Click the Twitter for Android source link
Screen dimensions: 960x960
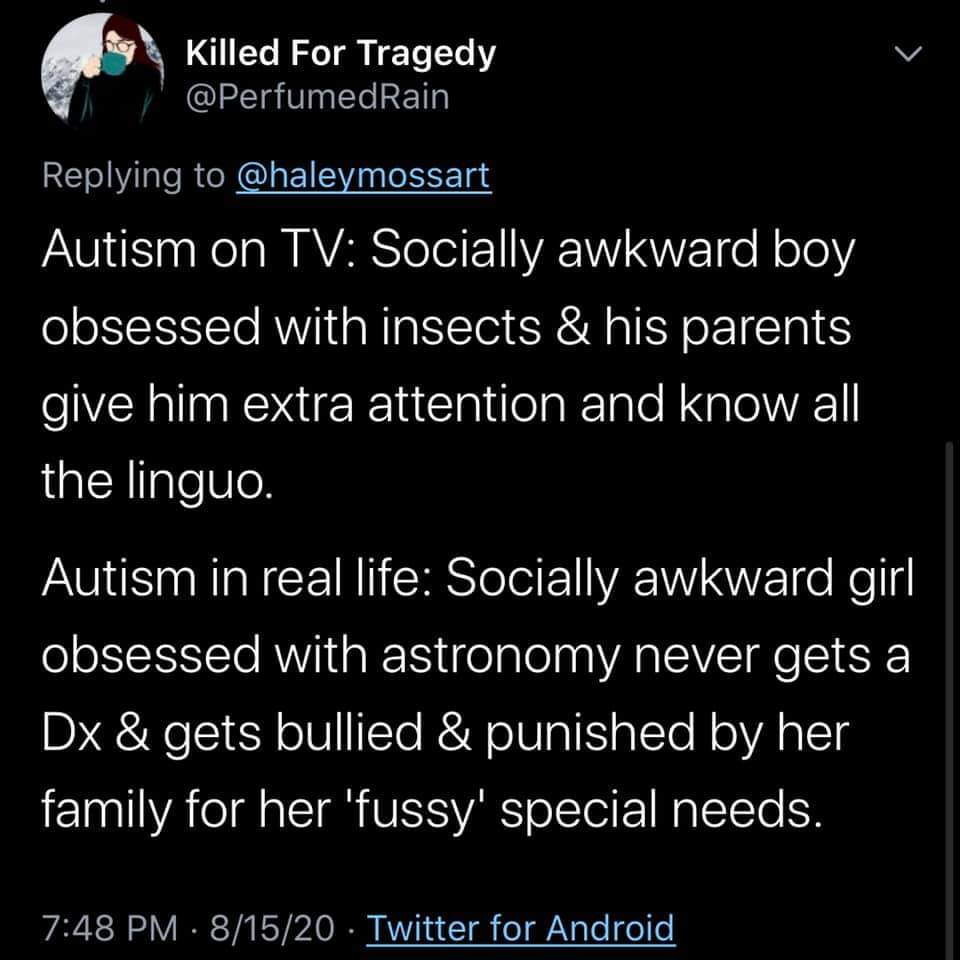[x=520, y=928]
